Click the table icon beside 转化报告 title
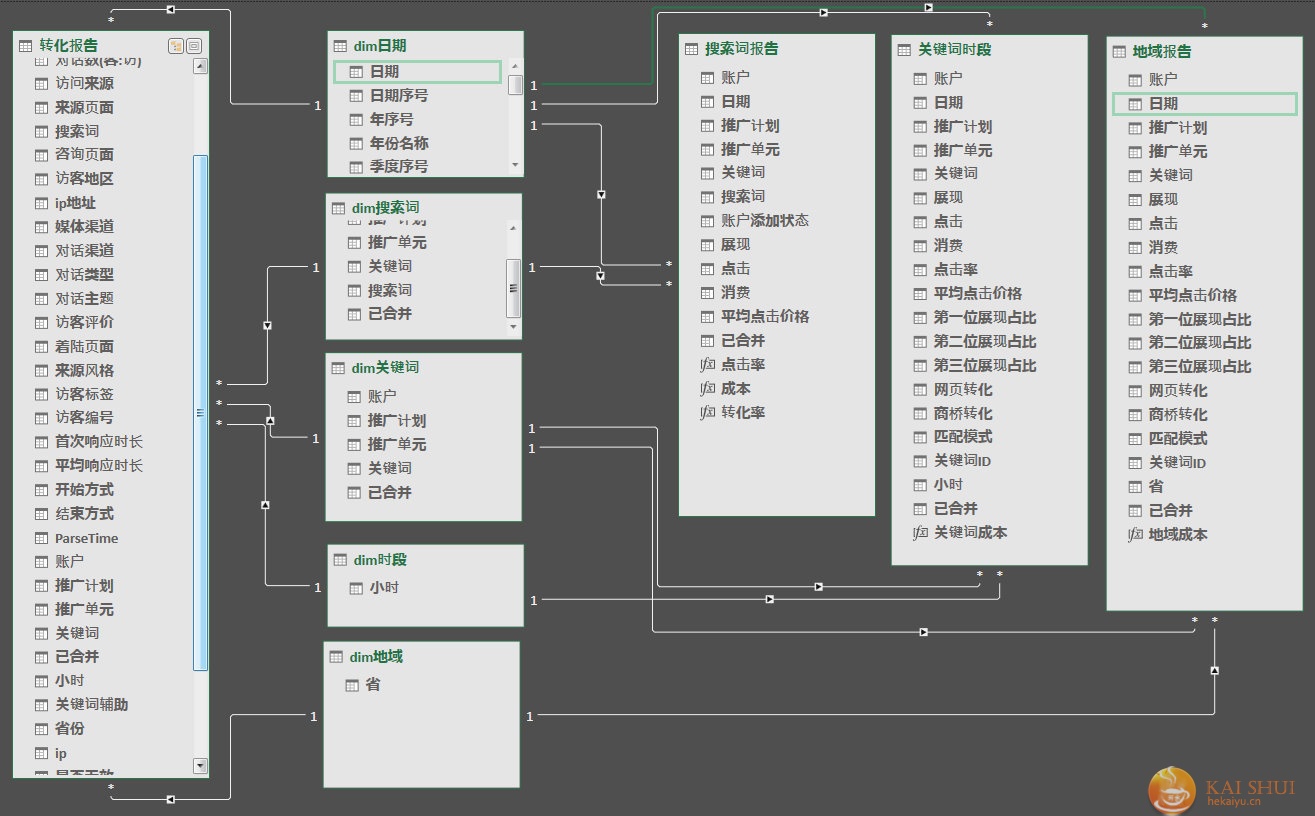Image resolution: width=1315 pixels, height=816 pixels. 25,45
